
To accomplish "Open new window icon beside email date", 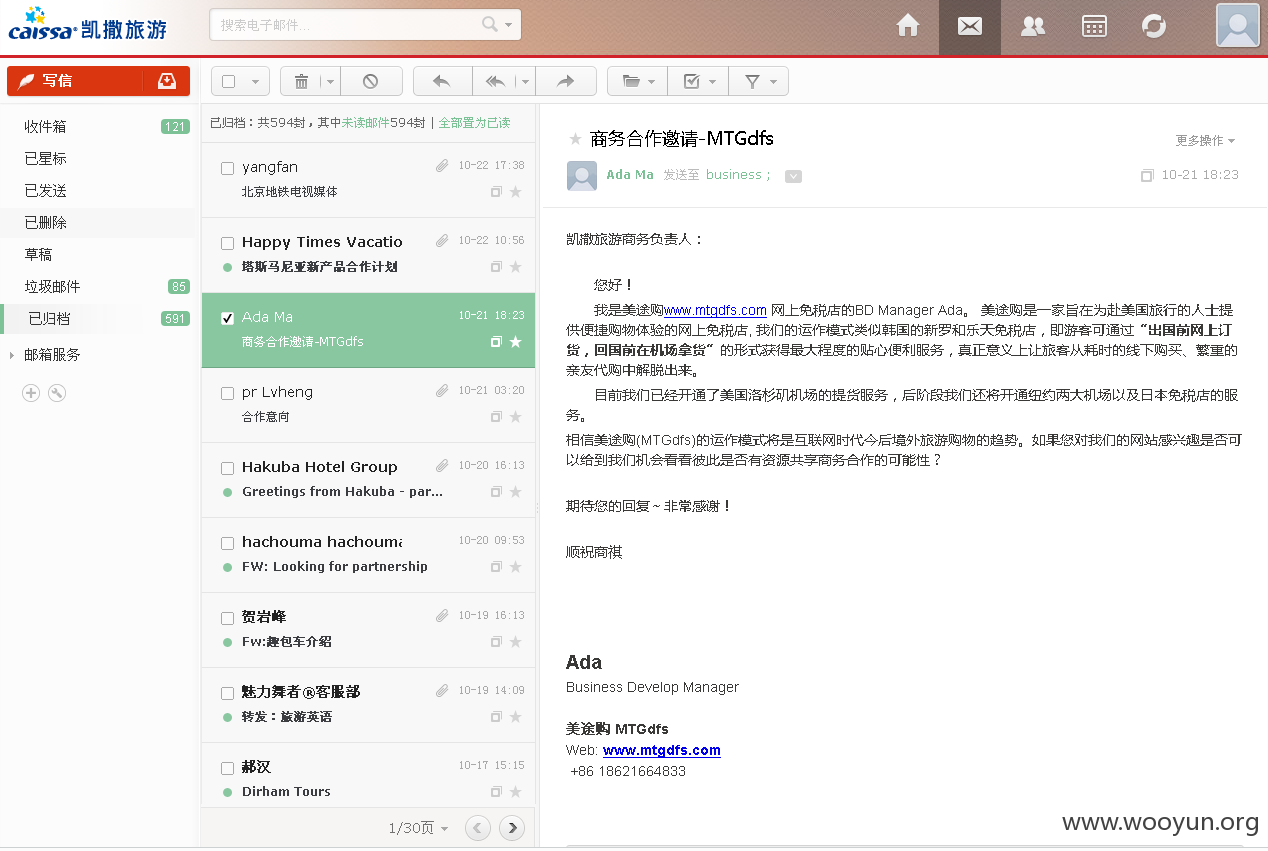I will pos(1147,175).
